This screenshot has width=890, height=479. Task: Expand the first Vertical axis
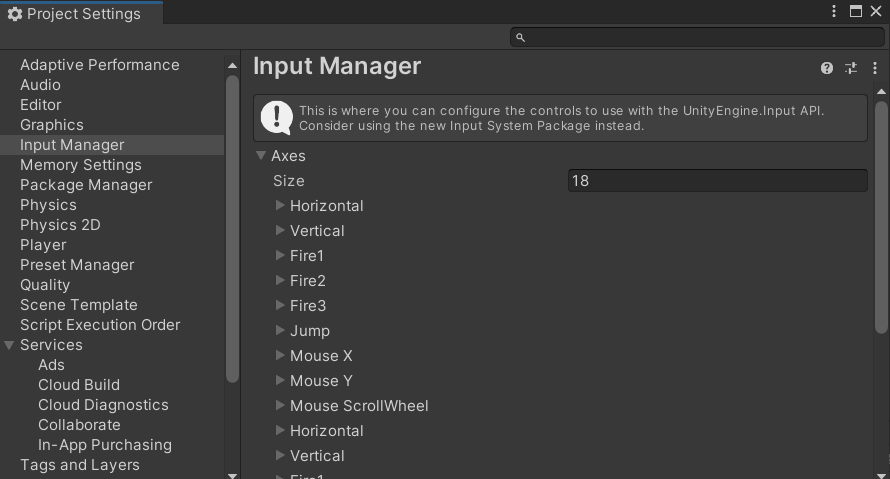(280, 230)
